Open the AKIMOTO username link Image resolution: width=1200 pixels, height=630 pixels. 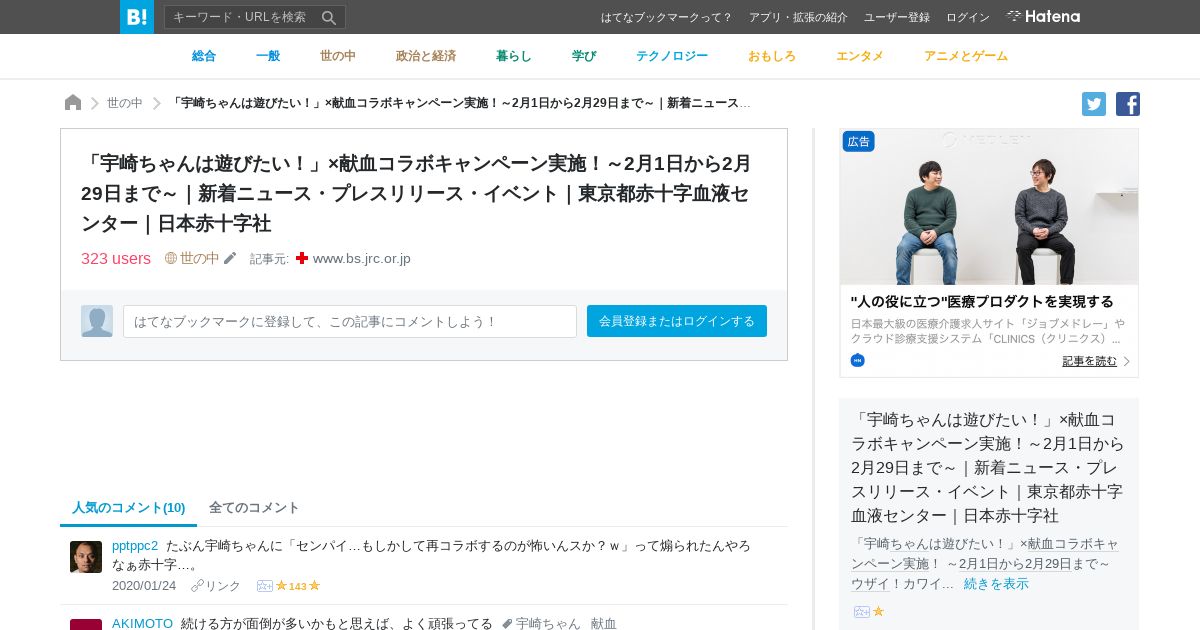click(x=142, y=623)
